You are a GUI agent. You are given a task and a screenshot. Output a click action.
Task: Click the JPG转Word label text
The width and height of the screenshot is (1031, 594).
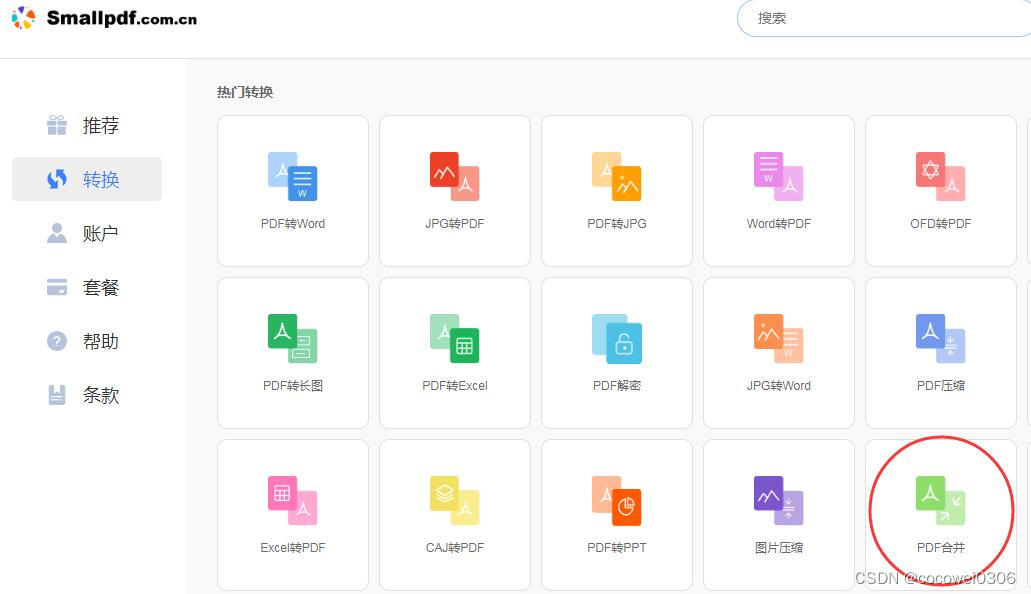point(779,385)
